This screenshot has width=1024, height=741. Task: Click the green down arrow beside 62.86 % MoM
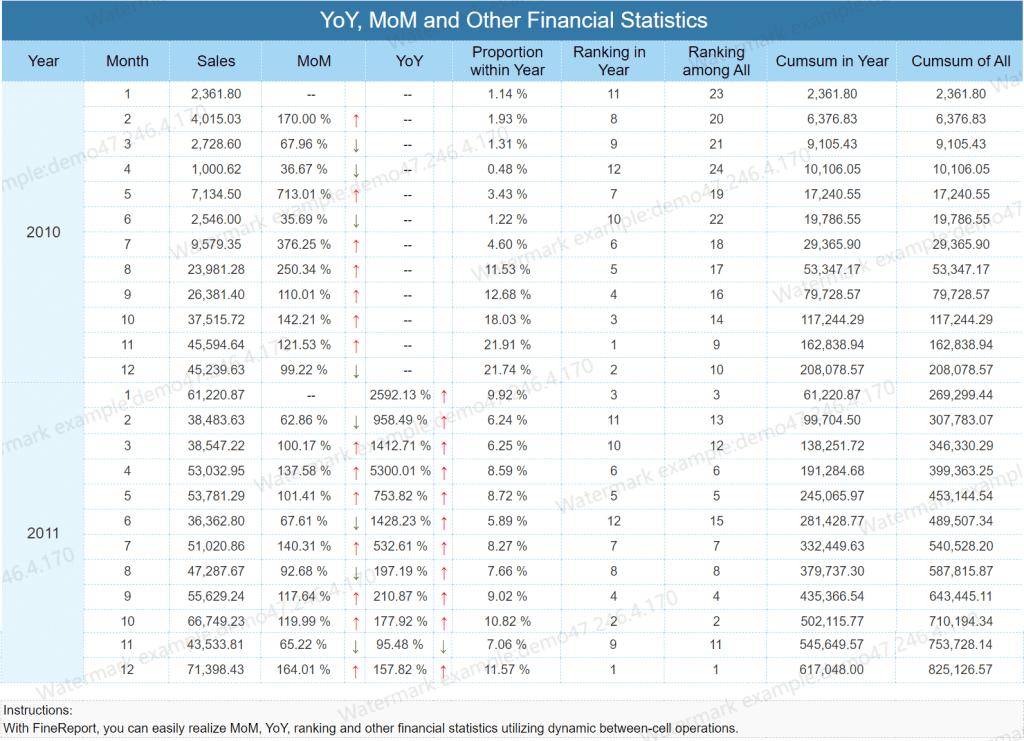click(x=356, y=421)
